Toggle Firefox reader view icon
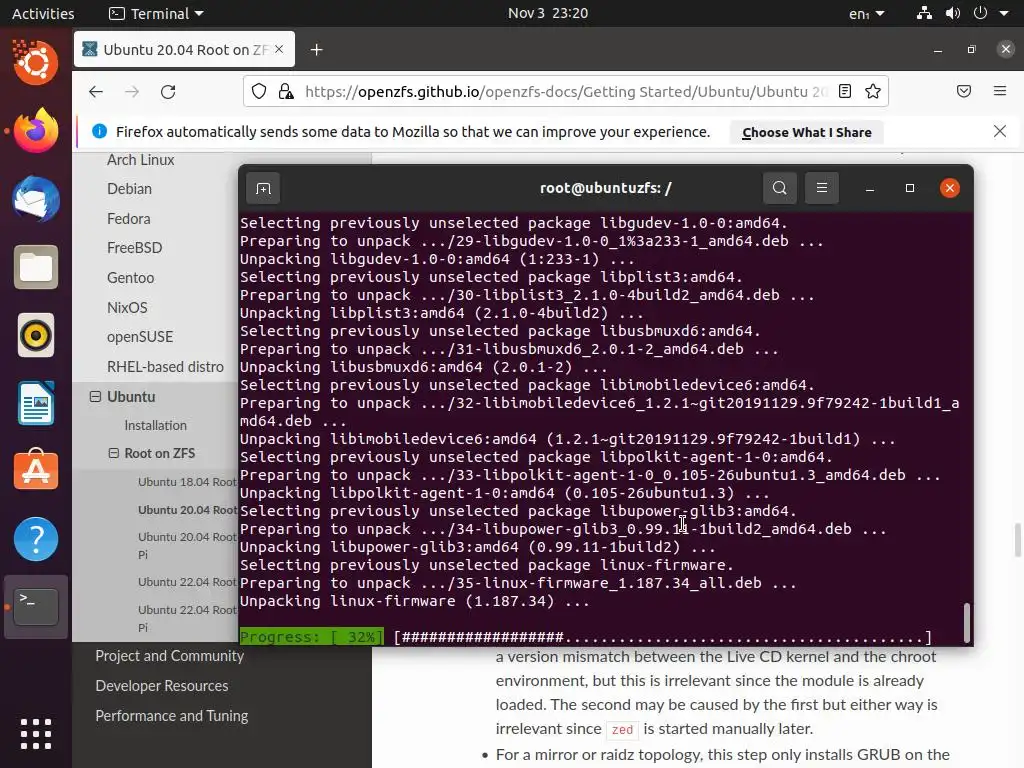 [x=844, y=91]
